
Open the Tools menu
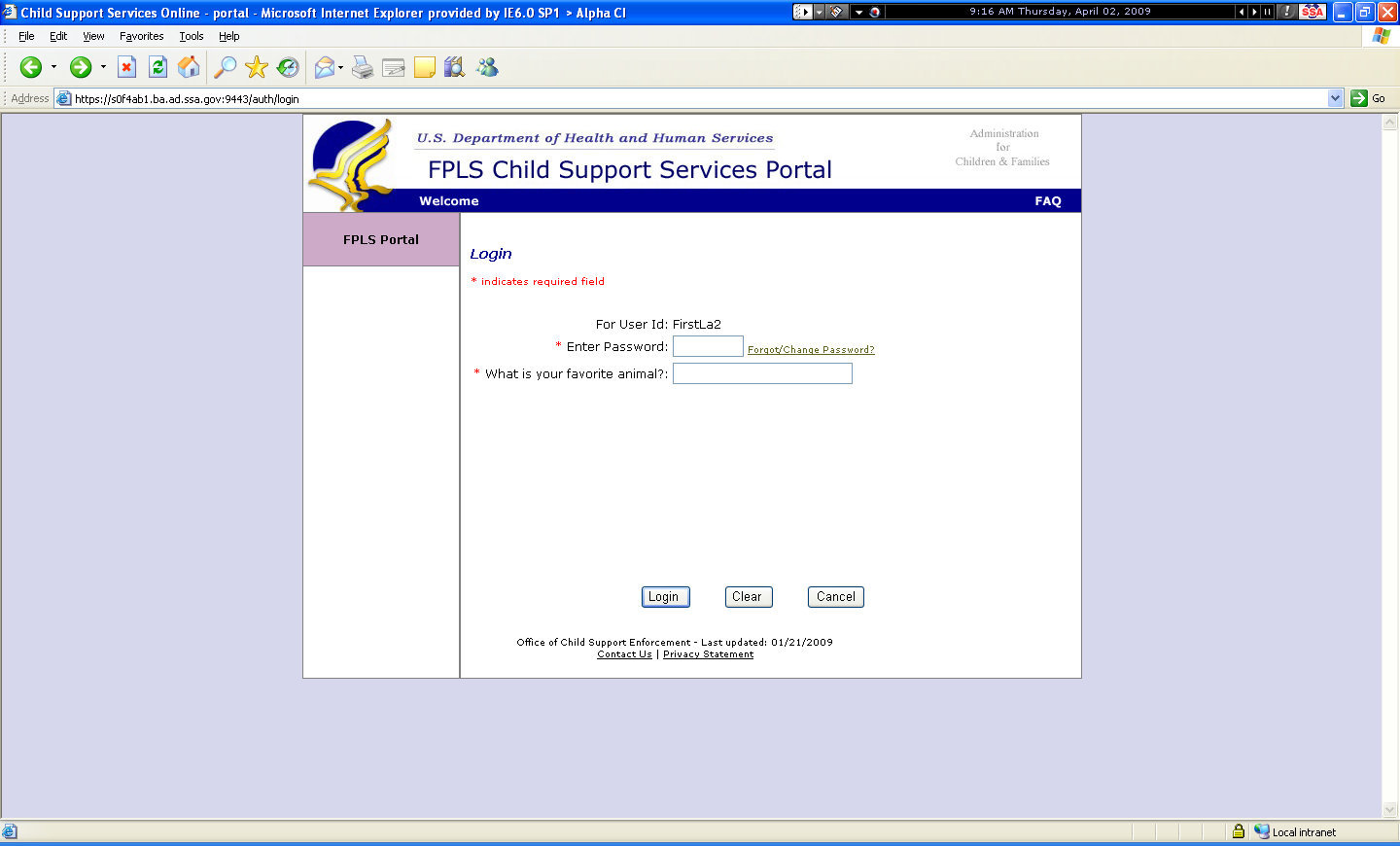click(192, 36)
